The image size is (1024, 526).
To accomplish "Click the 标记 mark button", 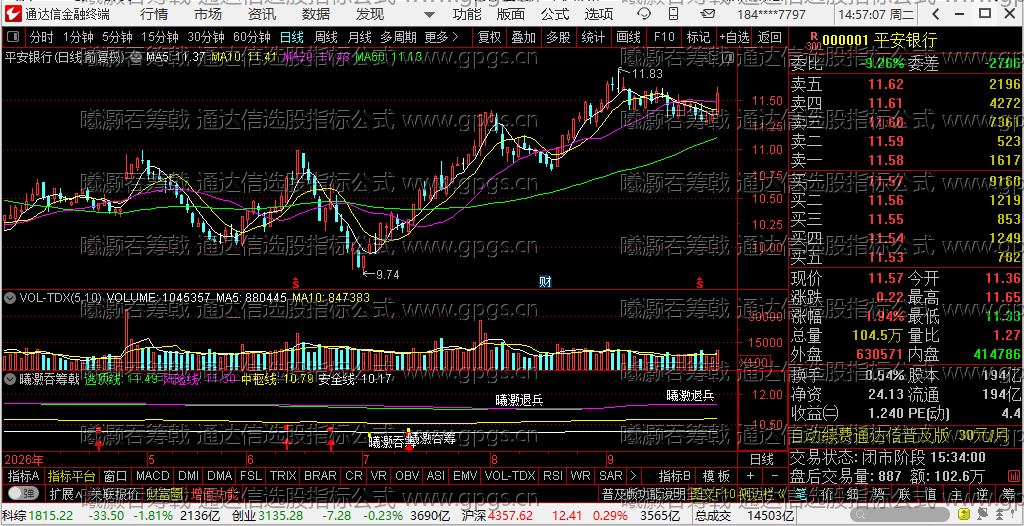I will [x=698, y=37].
